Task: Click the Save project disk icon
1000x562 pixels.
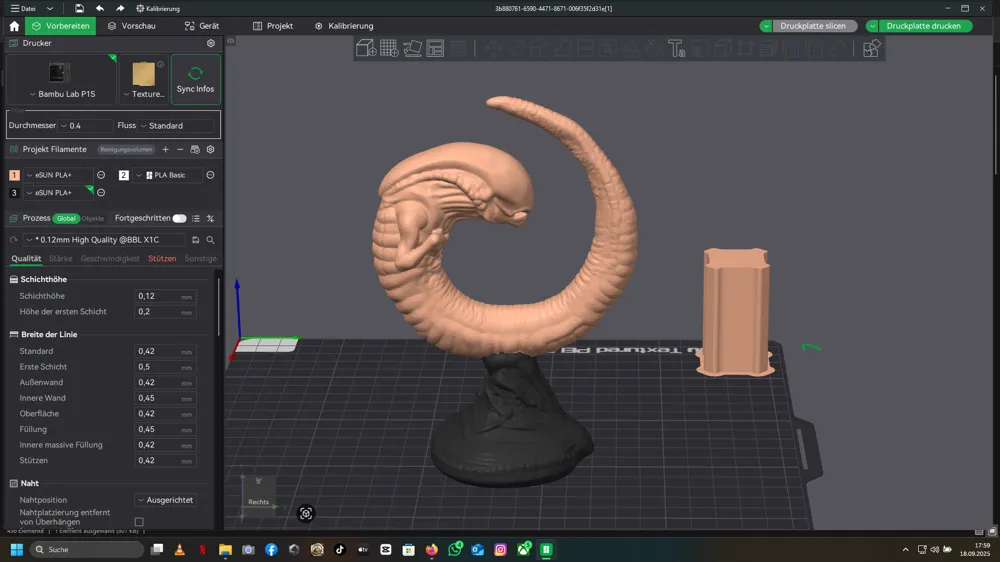Action: coord(79,8)
